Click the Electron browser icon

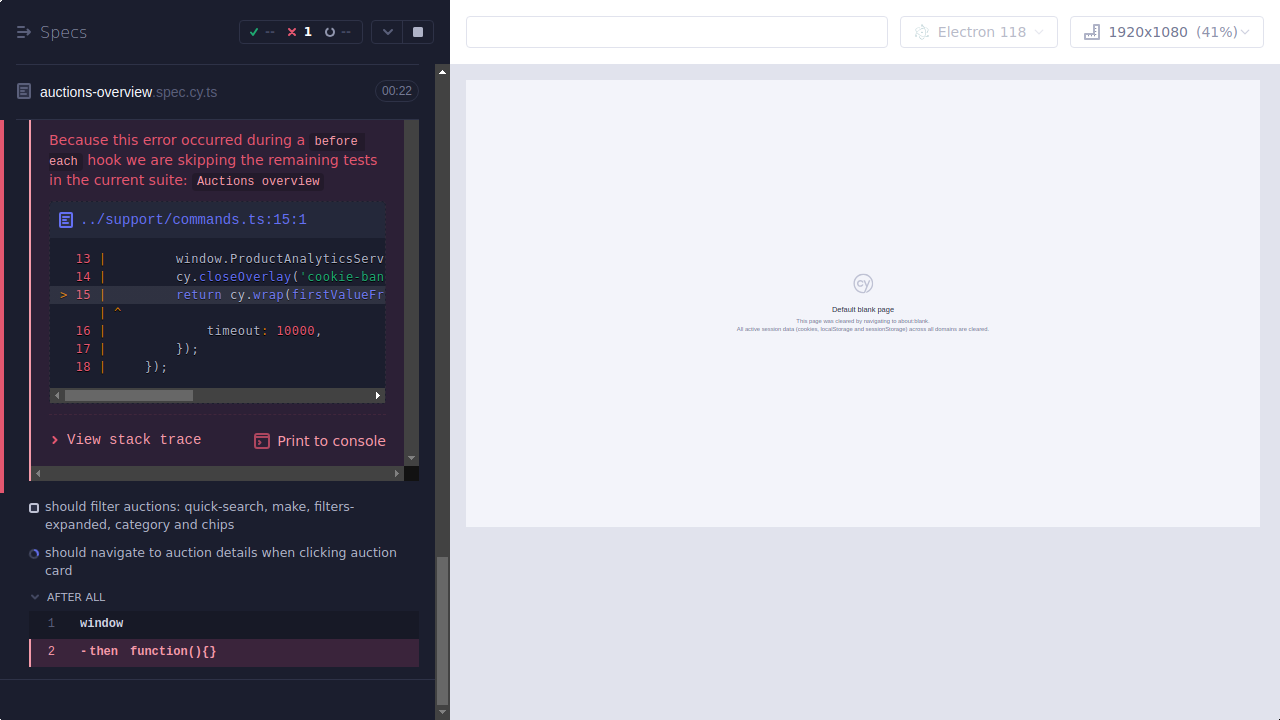pyautogui.click(x=921, y=31)
